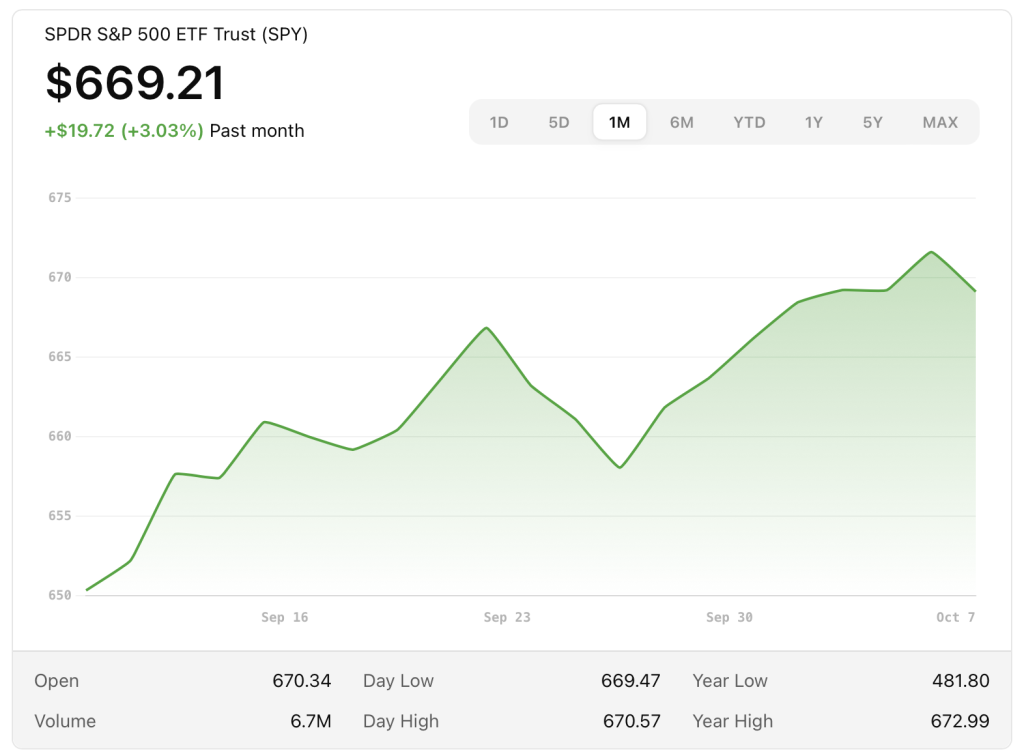Click the Open value 670.34

click(x=301, y=681)
